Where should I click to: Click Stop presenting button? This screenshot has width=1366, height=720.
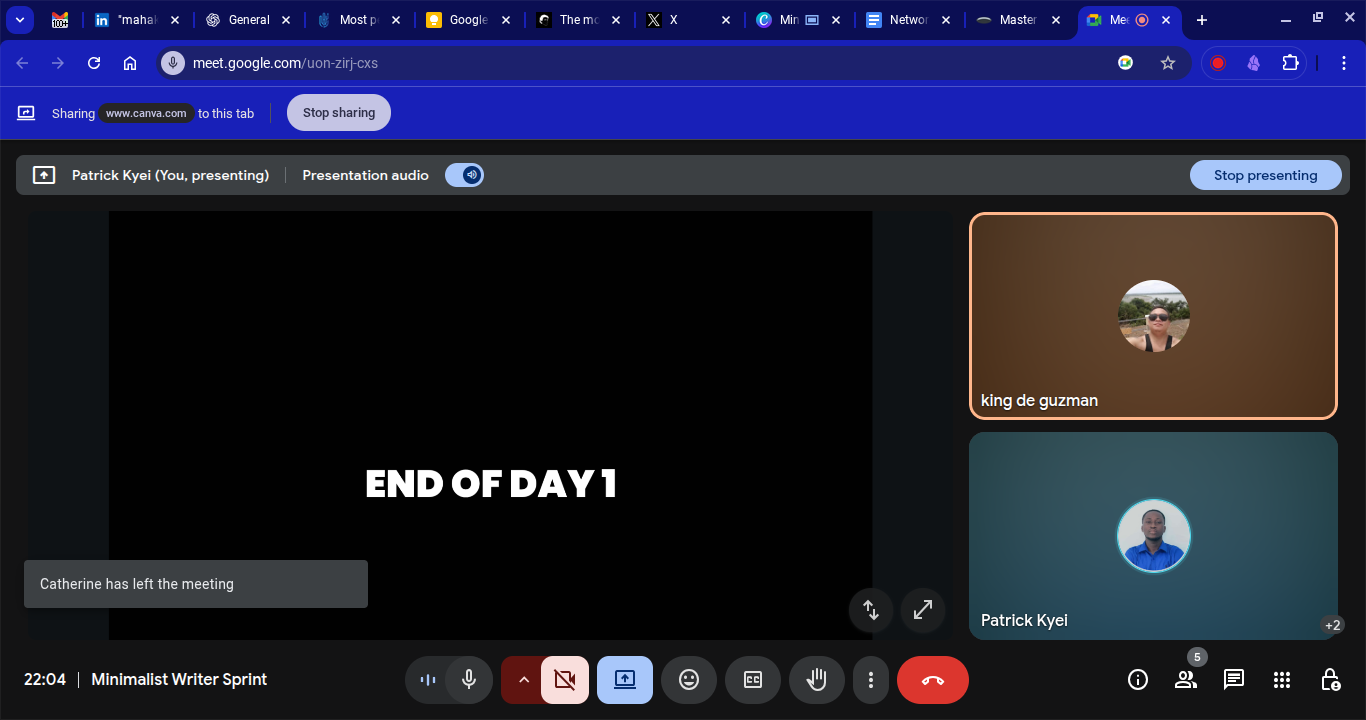(1265, 175)
